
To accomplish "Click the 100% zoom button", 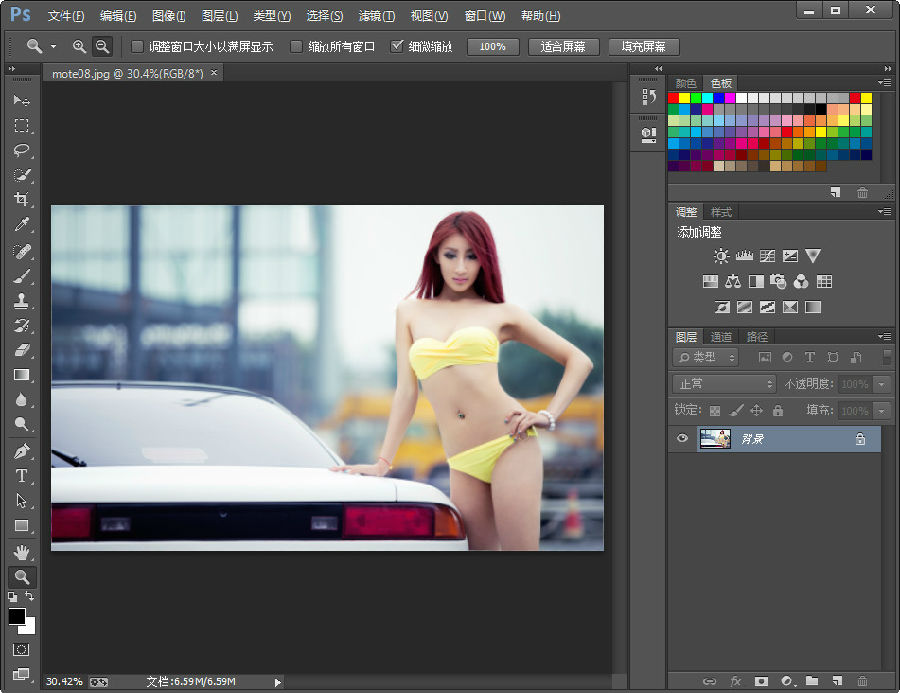I will pos(492,46).
